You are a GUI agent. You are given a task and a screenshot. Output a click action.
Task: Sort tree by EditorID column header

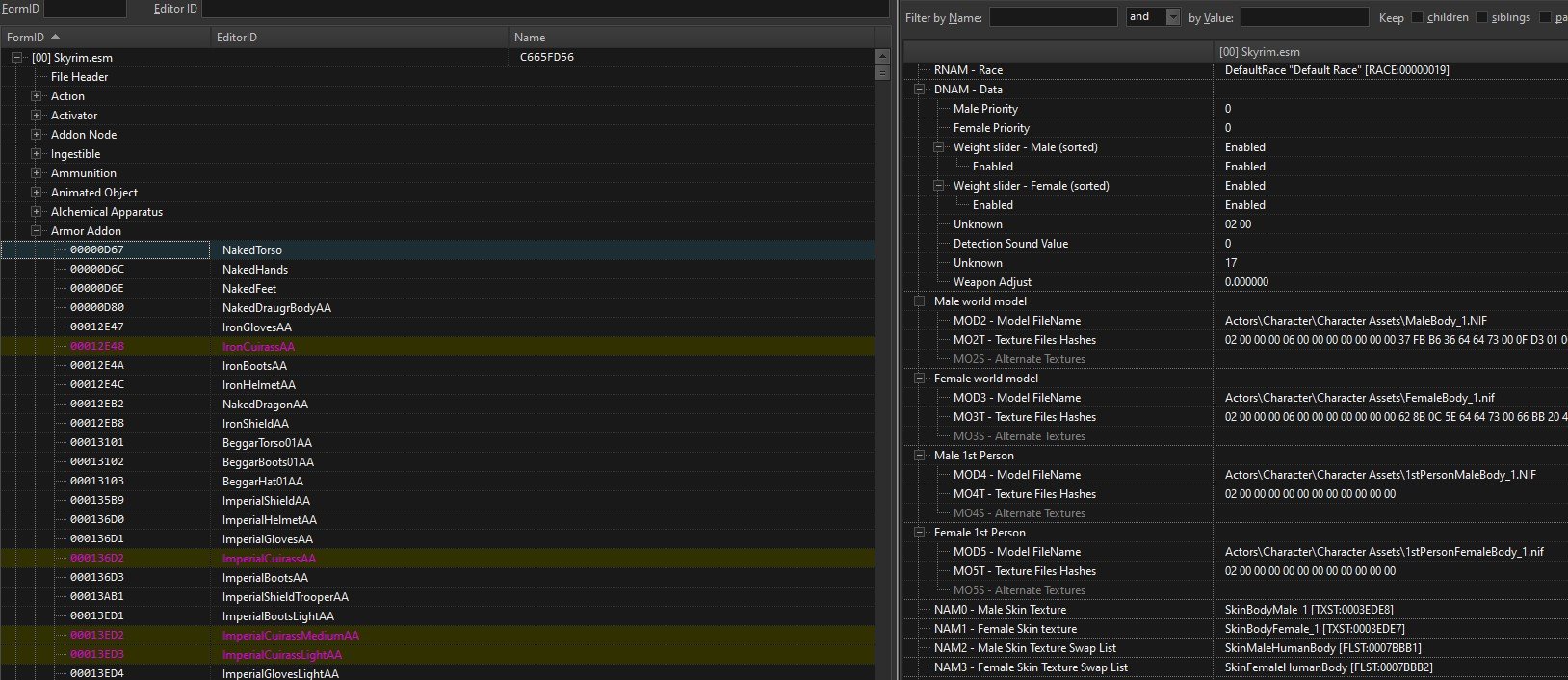[237, 38]
